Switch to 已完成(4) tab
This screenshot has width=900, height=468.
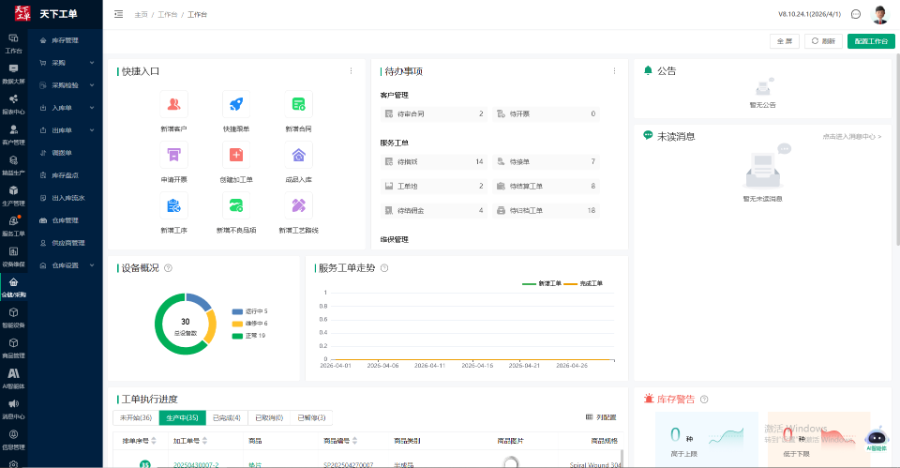coord(227,417)
